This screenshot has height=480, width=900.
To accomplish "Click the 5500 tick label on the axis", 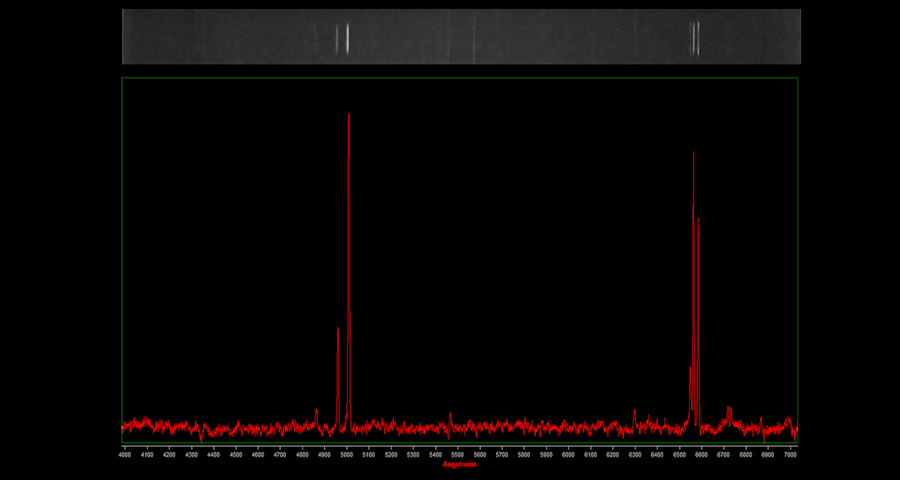I will pyautogui.click(x=457, y=455).
